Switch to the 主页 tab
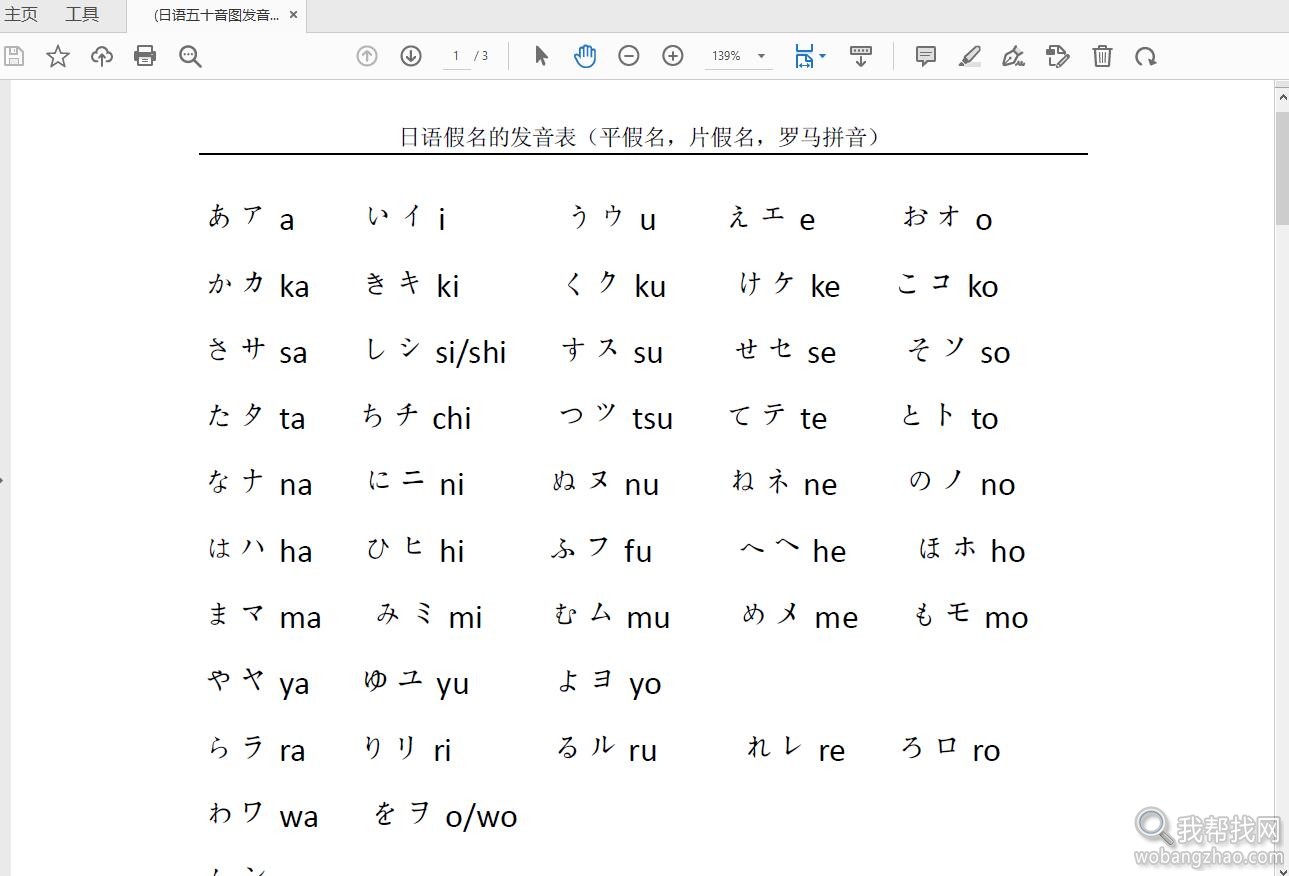The height and width of the screenshot is (876, 1289). [21, 15]
